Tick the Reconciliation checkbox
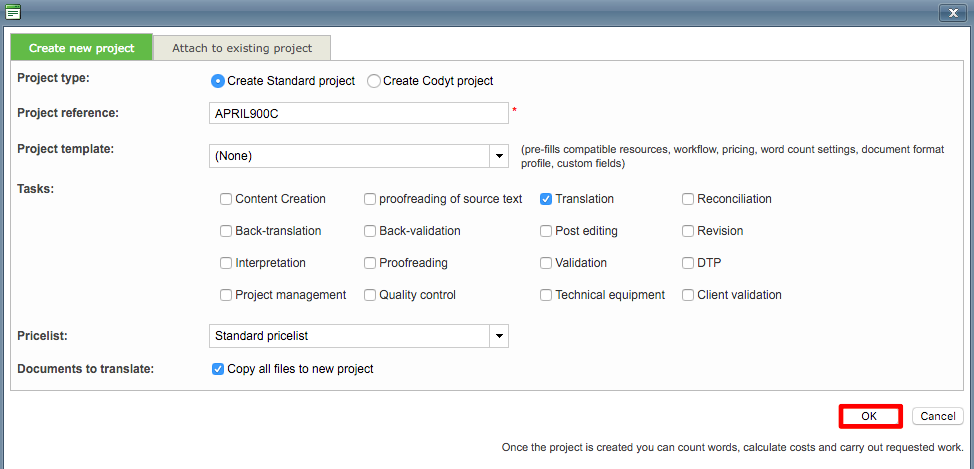Screen dimensions: 974x469 (688, 199)
